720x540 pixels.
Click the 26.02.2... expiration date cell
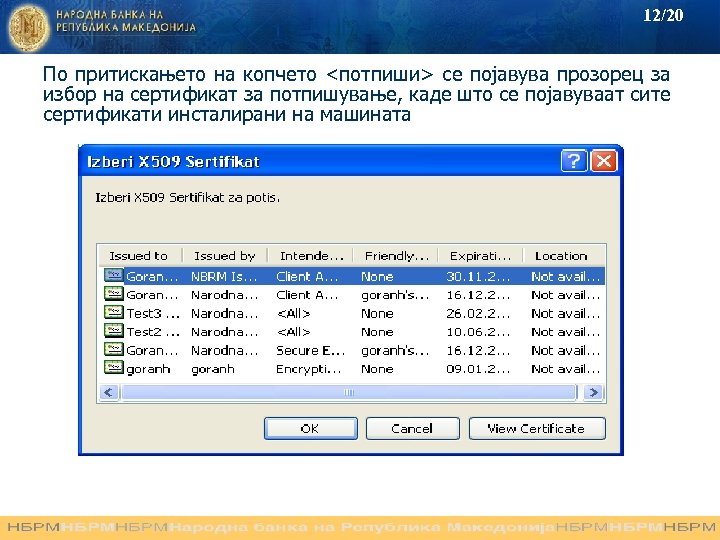click(478, 314)
